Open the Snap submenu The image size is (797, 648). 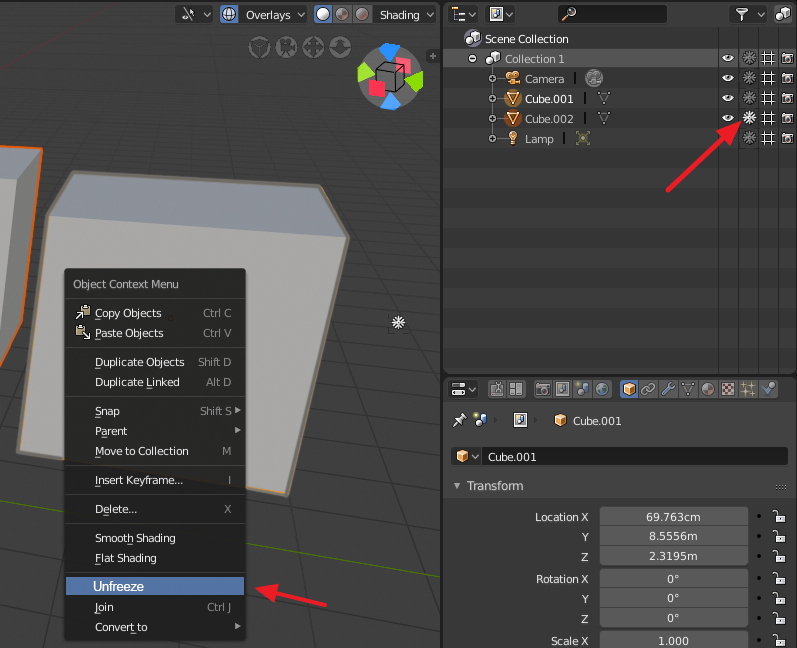point(155,411)
